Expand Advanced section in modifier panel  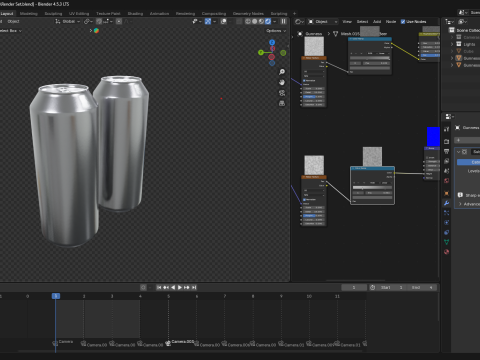tap(460, 204)
